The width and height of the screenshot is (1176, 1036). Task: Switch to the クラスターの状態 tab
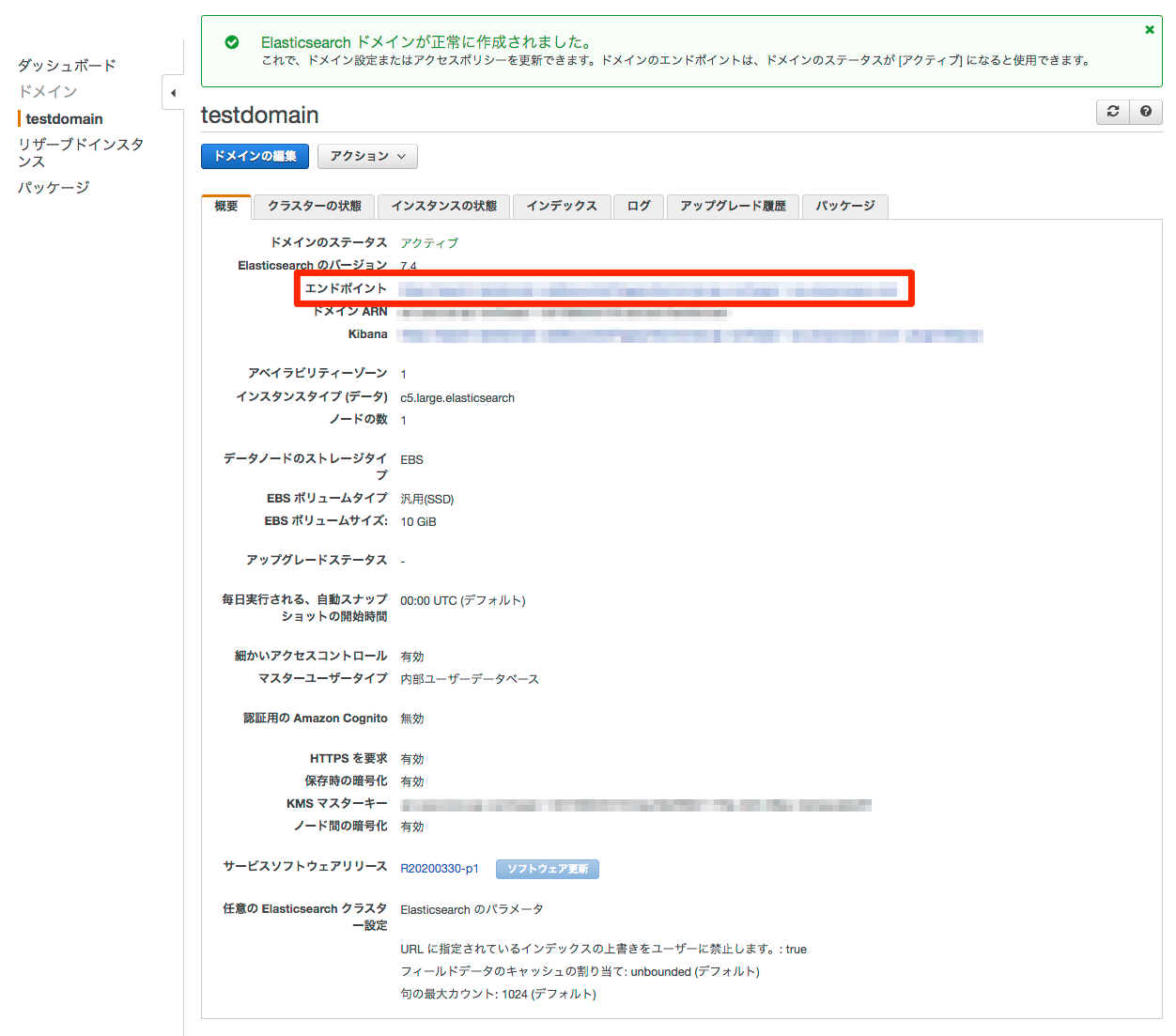314,207
